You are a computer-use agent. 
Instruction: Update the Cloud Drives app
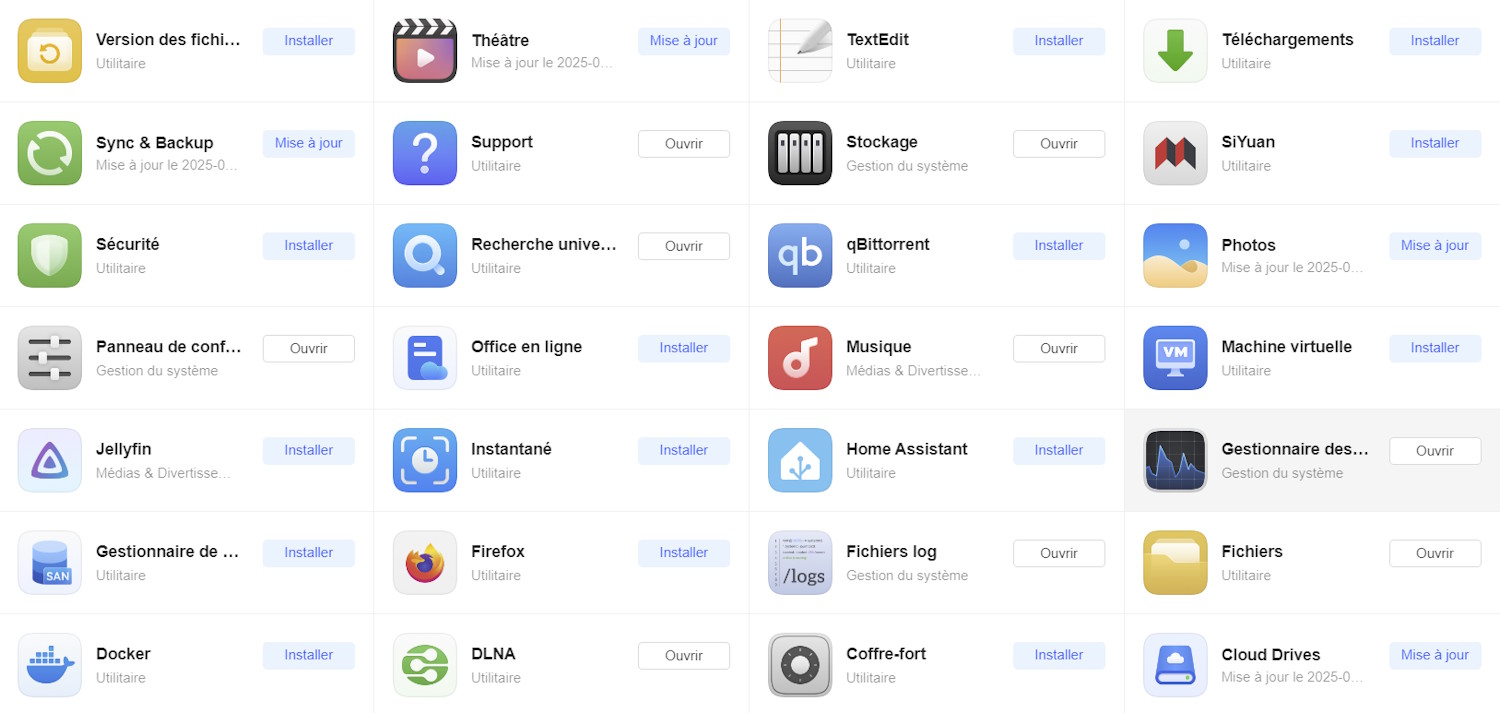pos(1435,655)
